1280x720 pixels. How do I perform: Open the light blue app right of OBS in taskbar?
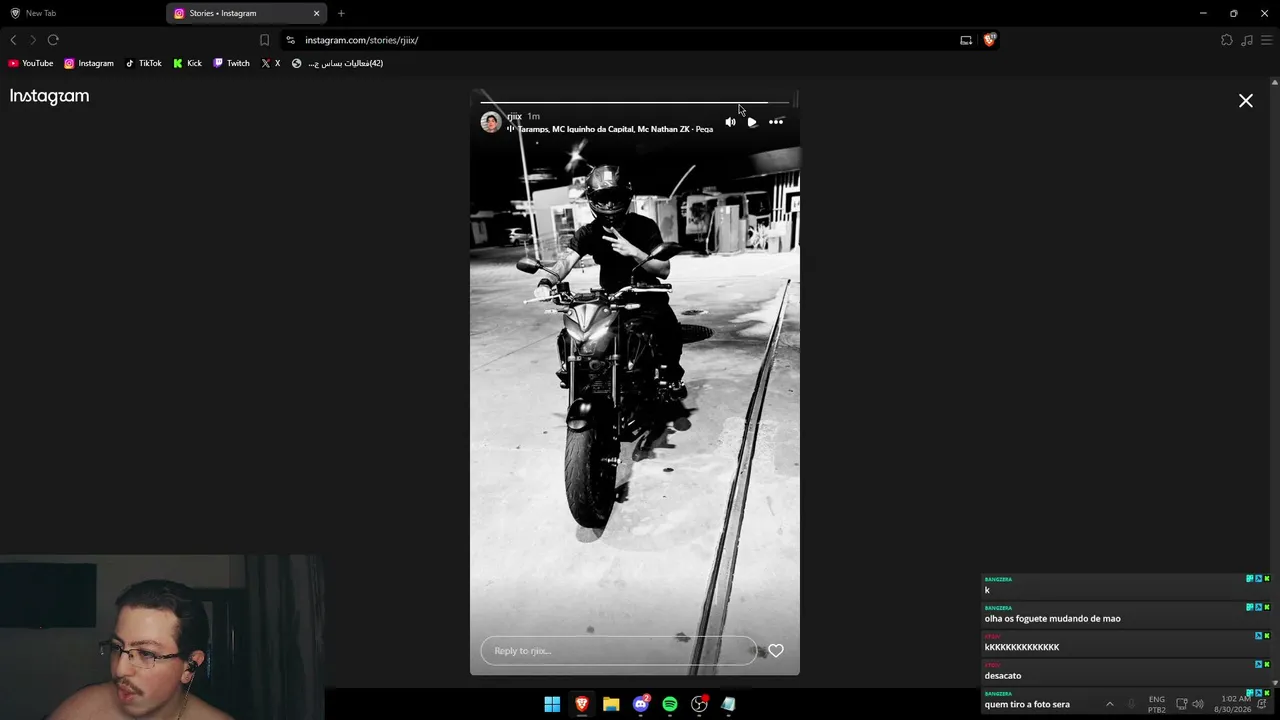pos(729,704)
